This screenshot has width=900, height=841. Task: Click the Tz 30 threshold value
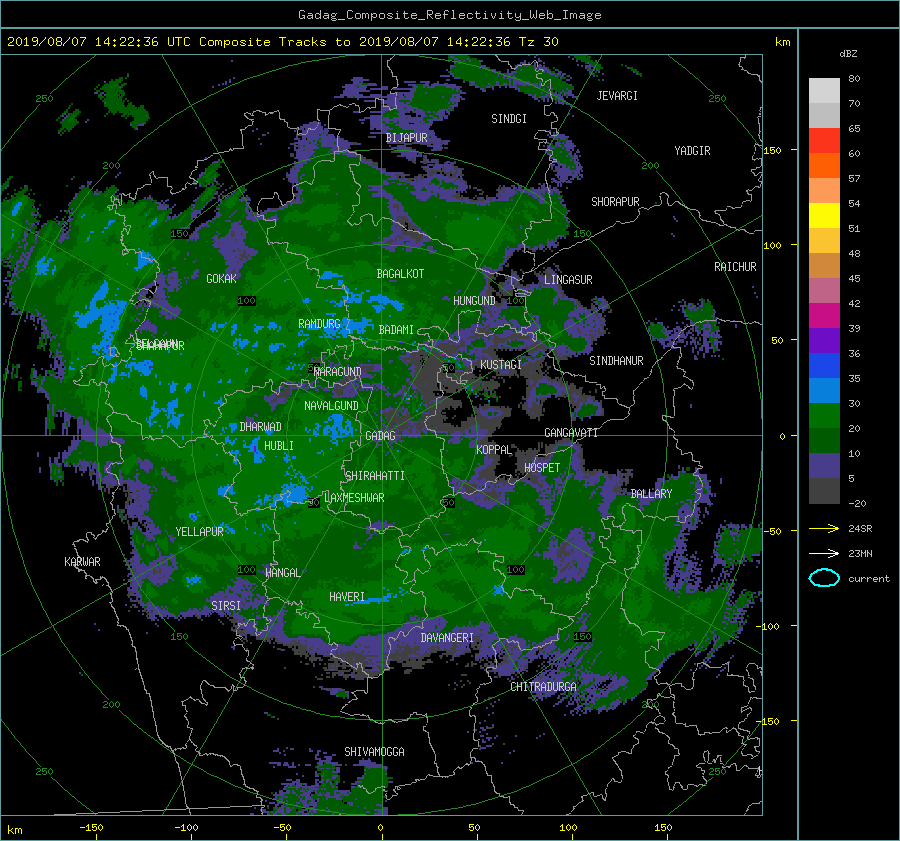coord(538,42)
